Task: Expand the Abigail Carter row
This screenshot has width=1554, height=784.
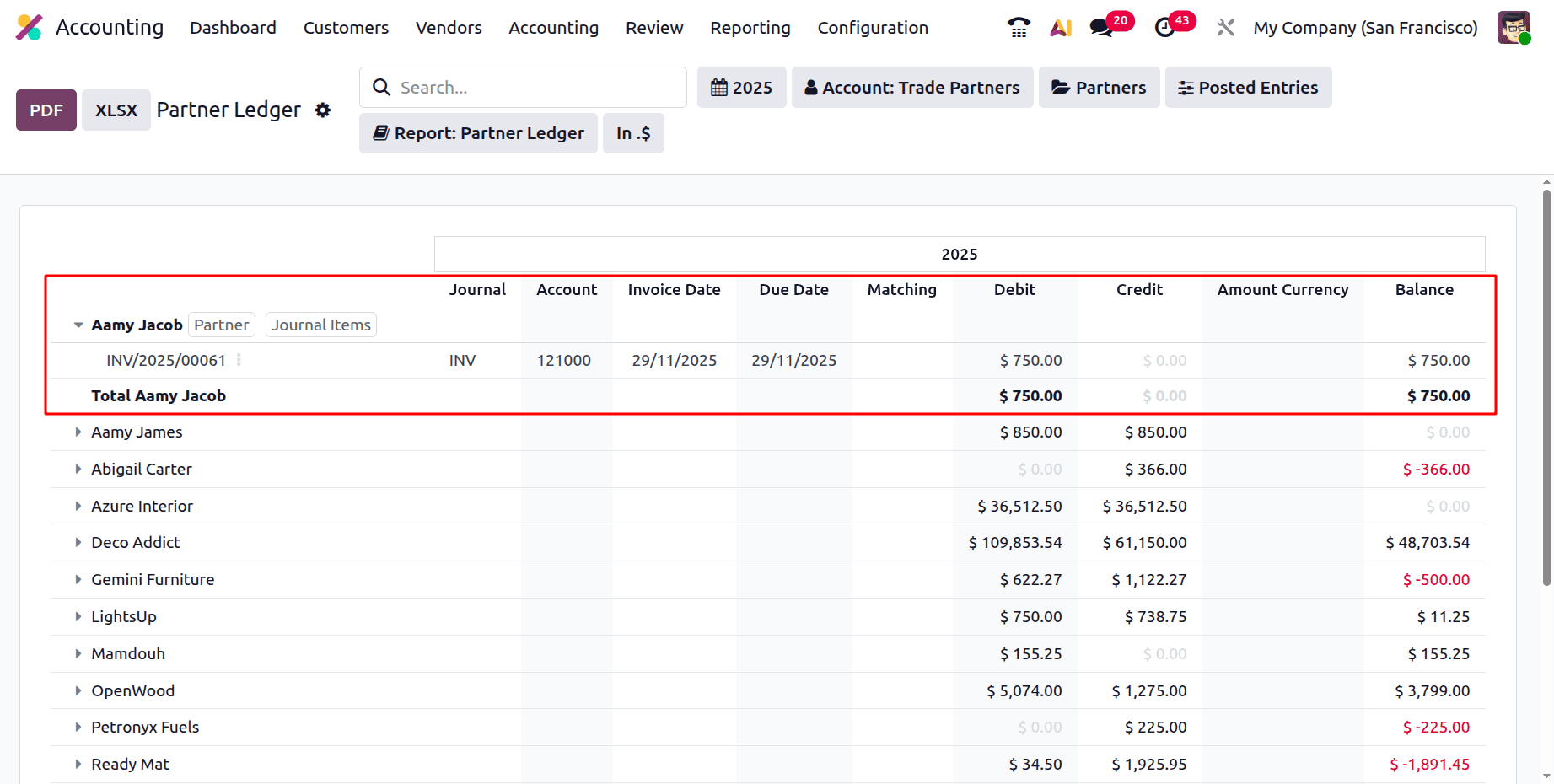Action: click(x=78, y=469)
